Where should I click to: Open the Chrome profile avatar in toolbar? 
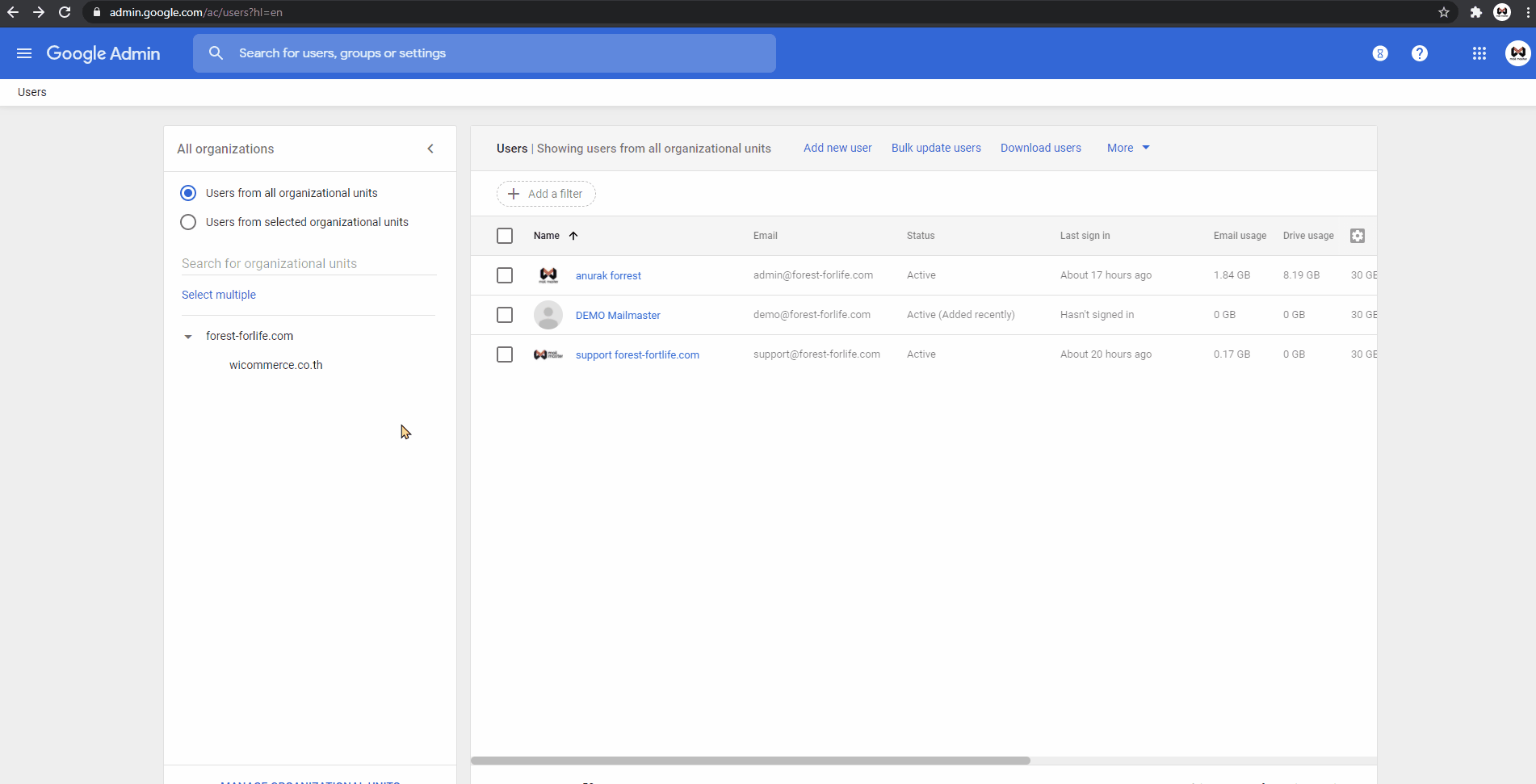point(1502,12)
